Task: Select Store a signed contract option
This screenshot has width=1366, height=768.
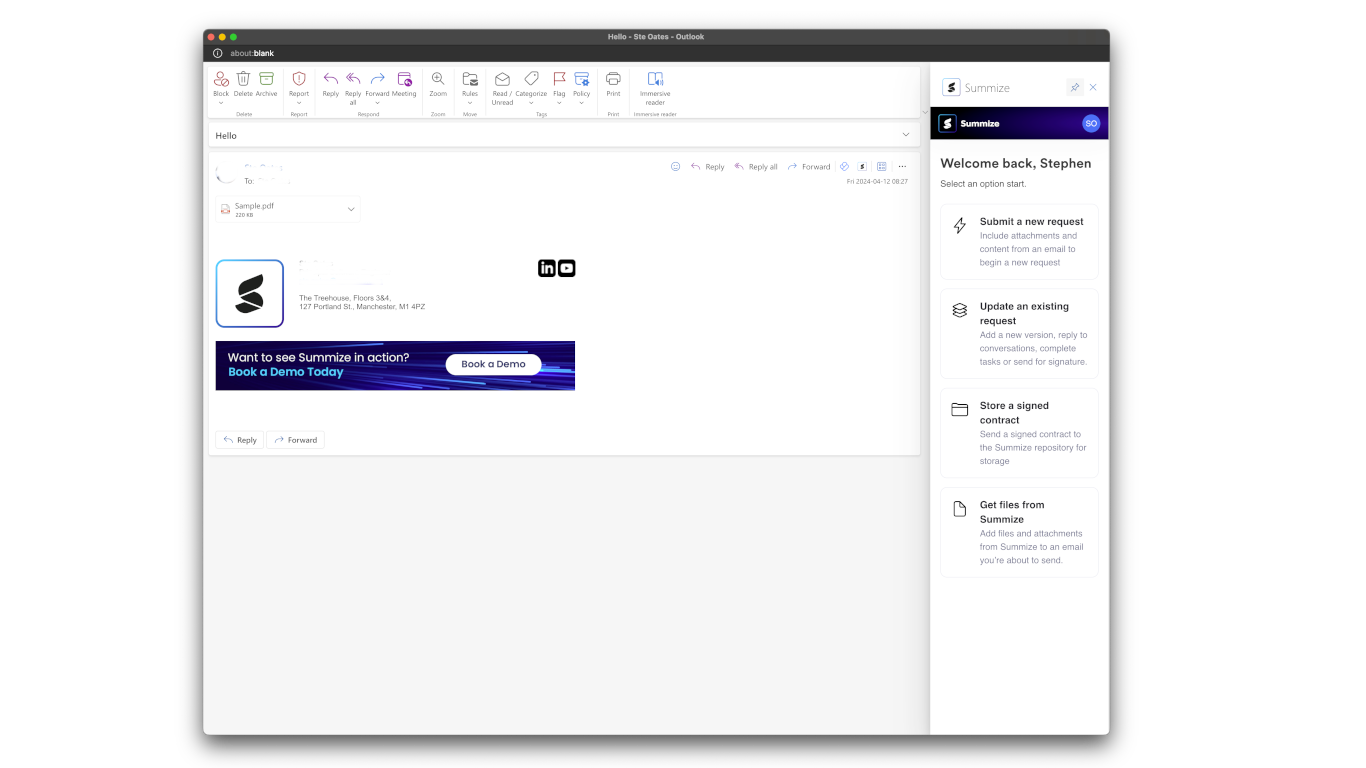Action: 1019,433
